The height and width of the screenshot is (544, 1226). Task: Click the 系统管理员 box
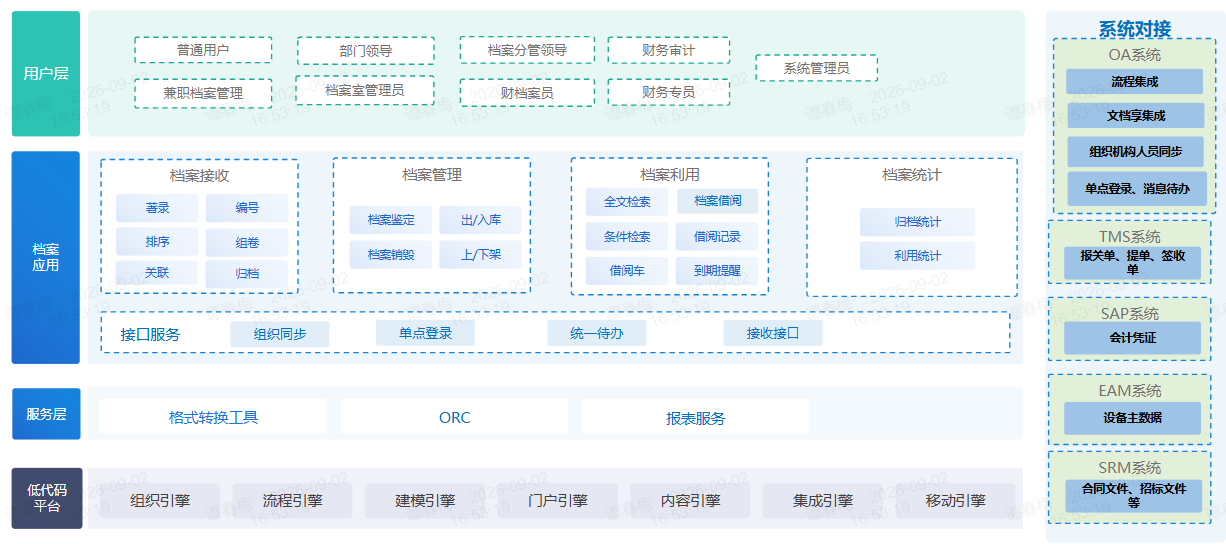pyautogui.click(x=816, y=68)
